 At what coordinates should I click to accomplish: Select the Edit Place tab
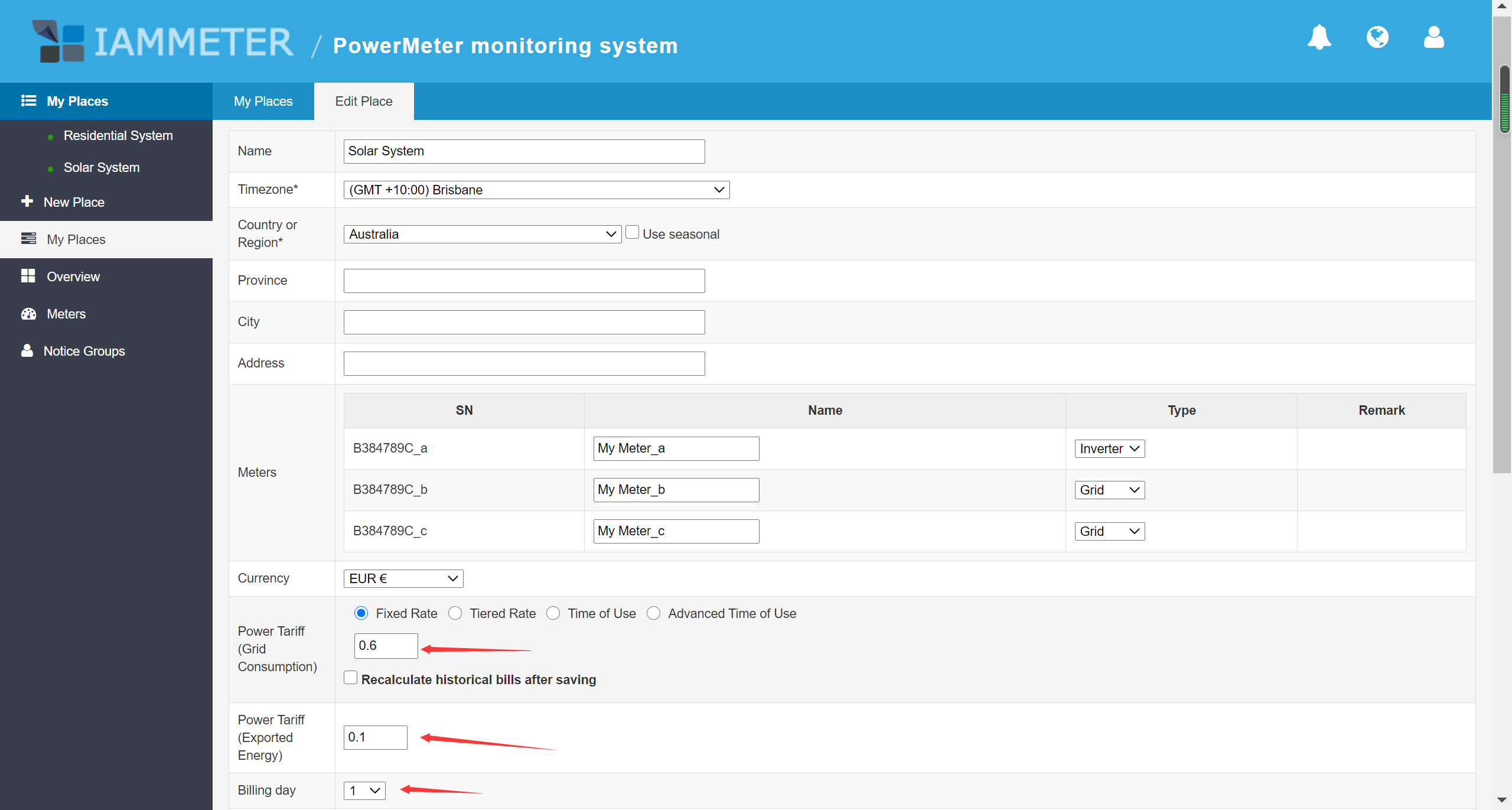click(x=364, y=101)
